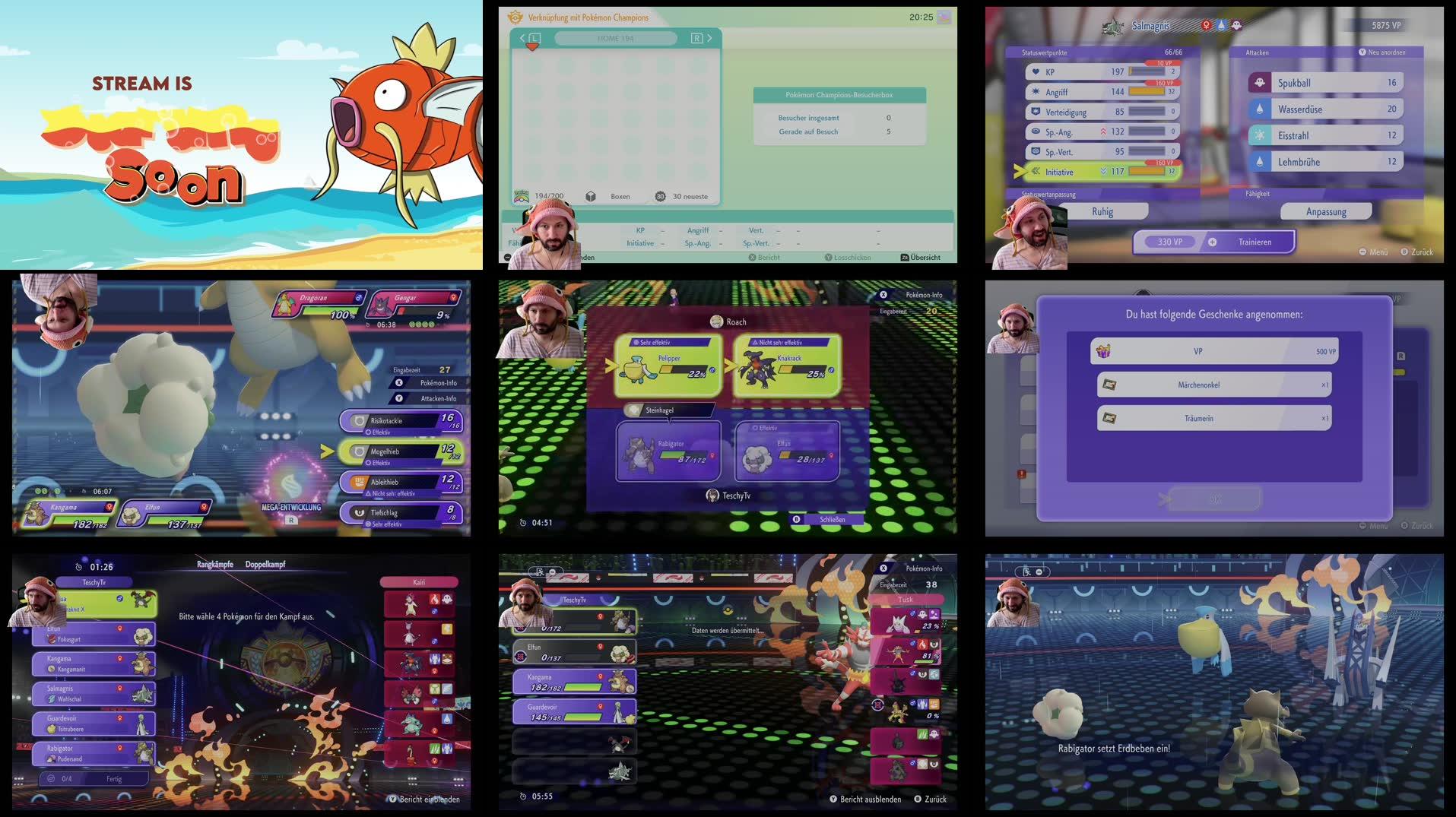Click the 'Pokémon Champions-Besucherbox' header
Viewport: 1456px width, 817px height.
[839, 95]
